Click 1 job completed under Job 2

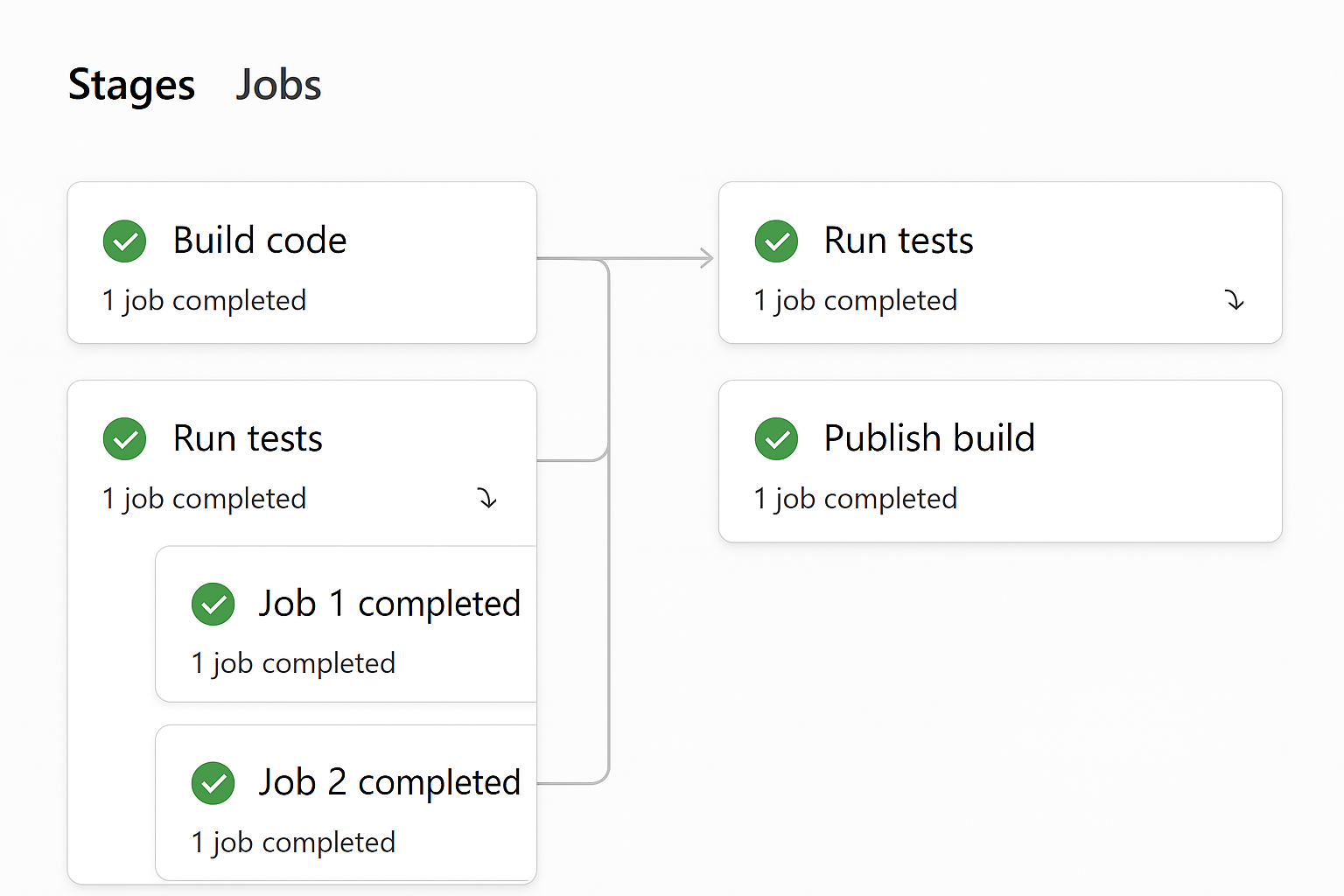(293, 842)
